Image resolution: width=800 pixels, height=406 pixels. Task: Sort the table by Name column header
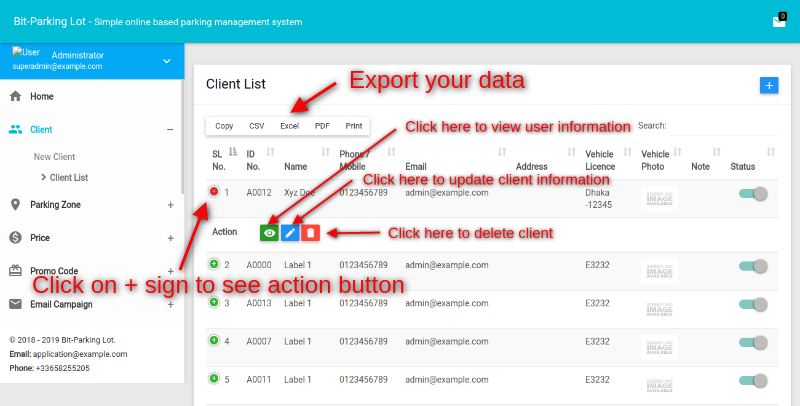coord(295,167)
